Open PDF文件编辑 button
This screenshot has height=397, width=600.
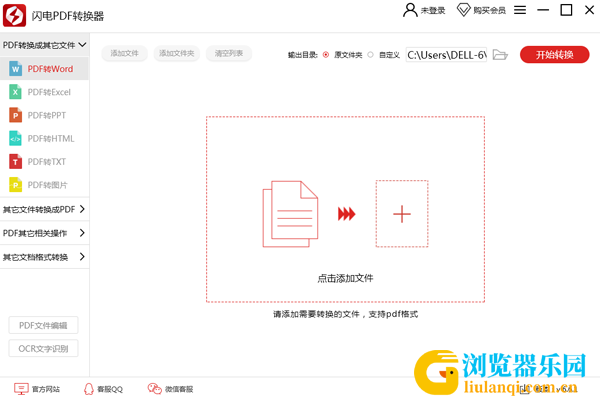pos(43,325)
